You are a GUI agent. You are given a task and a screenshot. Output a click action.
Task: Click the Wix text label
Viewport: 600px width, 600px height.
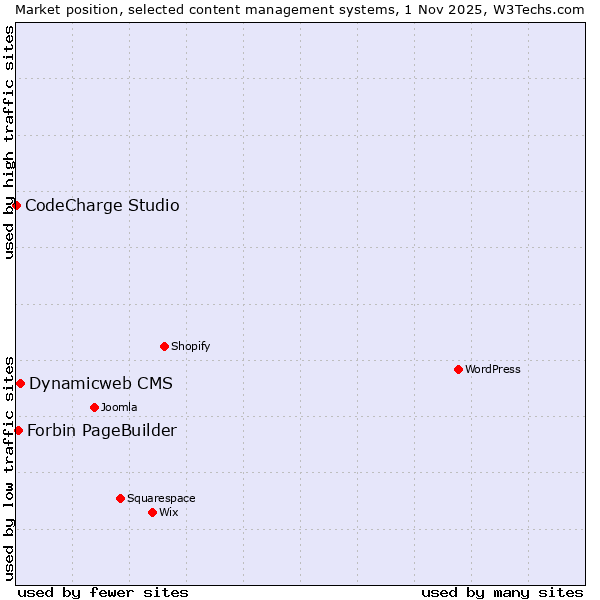[168, 512]
